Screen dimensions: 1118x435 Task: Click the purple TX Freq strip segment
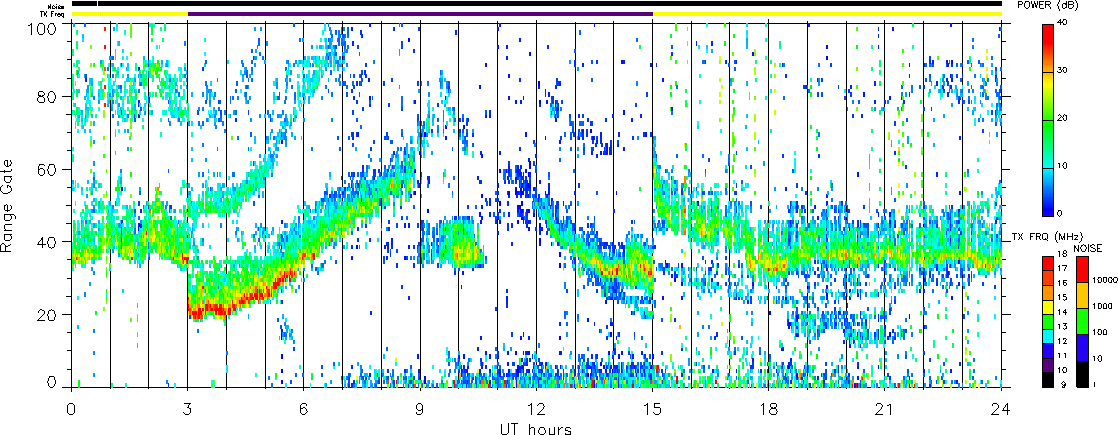point(420,14)
